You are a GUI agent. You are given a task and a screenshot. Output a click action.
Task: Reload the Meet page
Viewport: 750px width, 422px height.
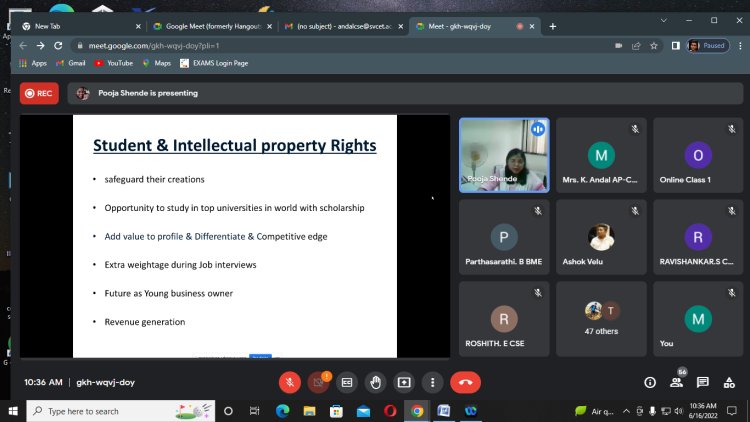coord(58,45)
